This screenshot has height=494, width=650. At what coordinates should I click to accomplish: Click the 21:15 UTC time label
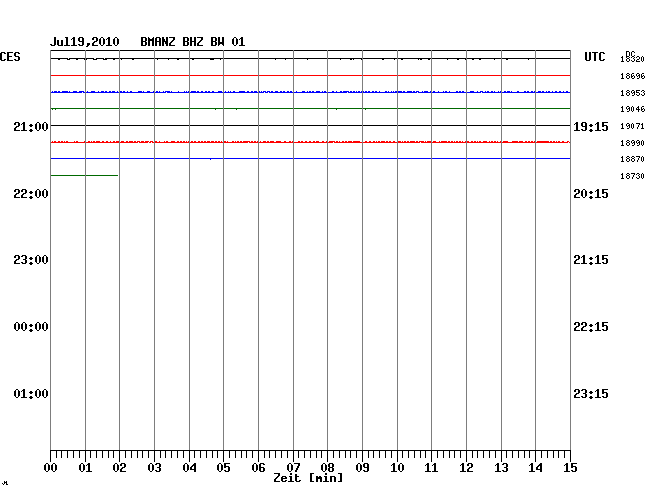pos(591,260)
